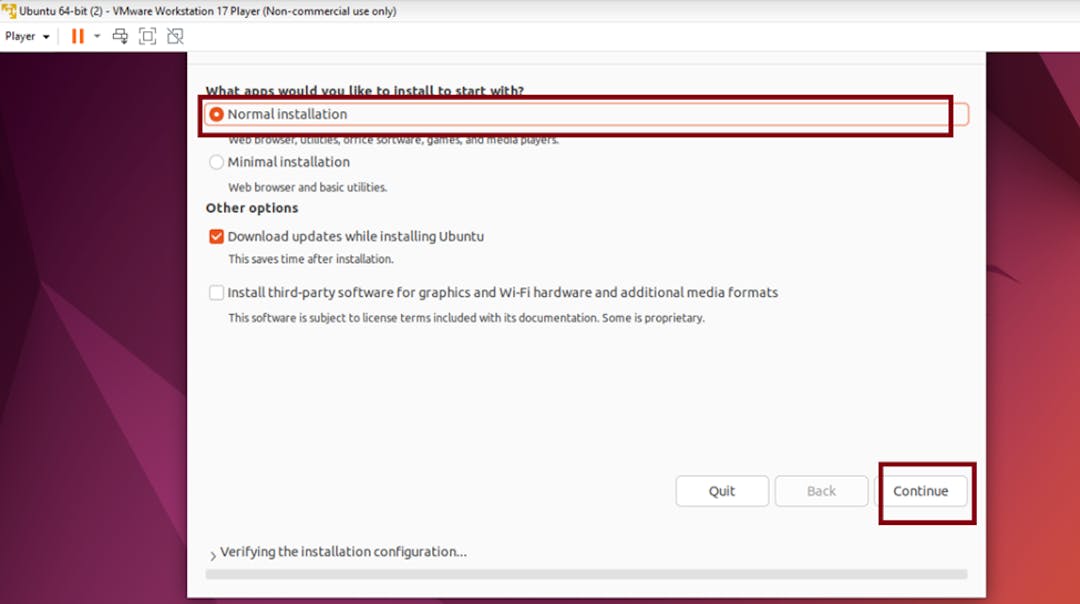The width and height of the screenshot is (1080, 604).
Task: Click the Back button
Action: (x=821, y=491)
